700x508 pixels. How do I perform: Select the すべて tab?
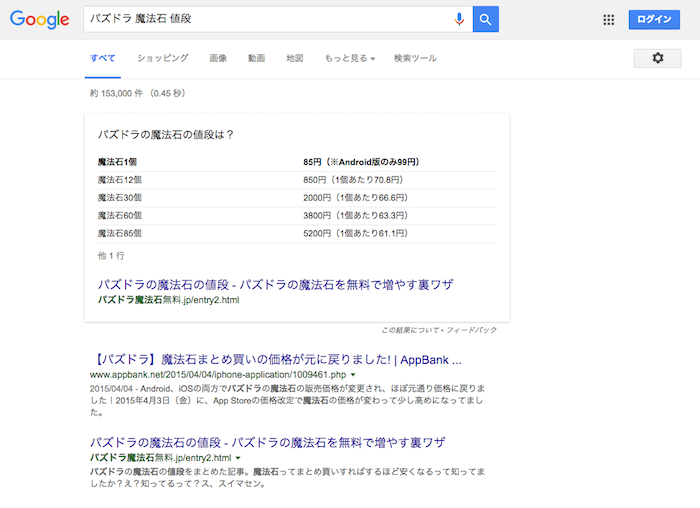(x=102, y=58)
